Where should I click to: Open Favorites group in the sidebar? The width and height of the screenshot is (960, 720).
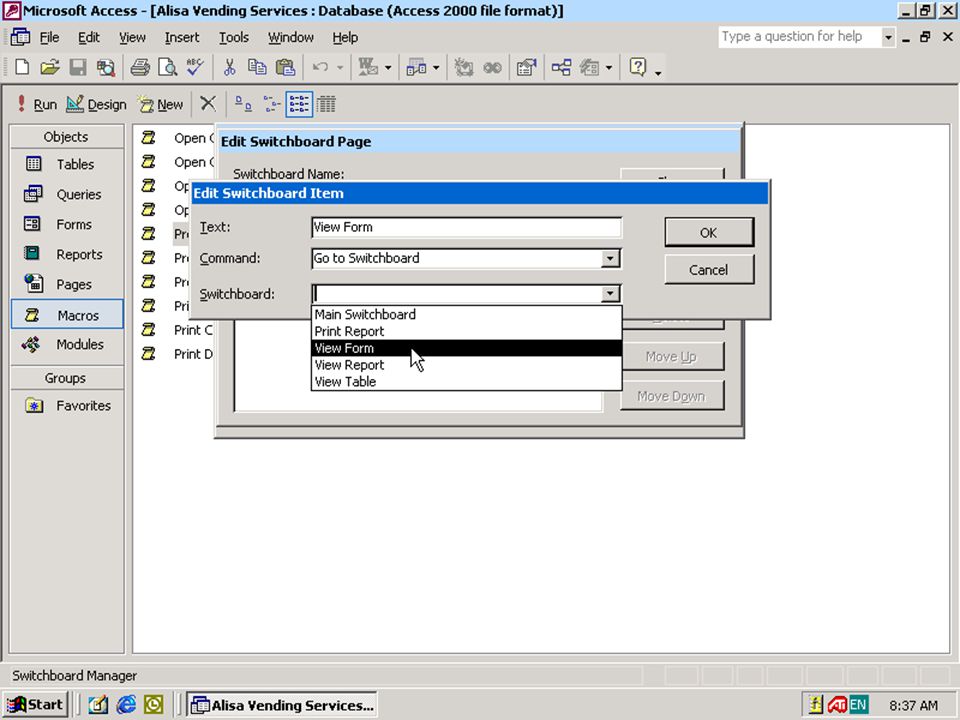pyautogui.click(x=66, y=405)
